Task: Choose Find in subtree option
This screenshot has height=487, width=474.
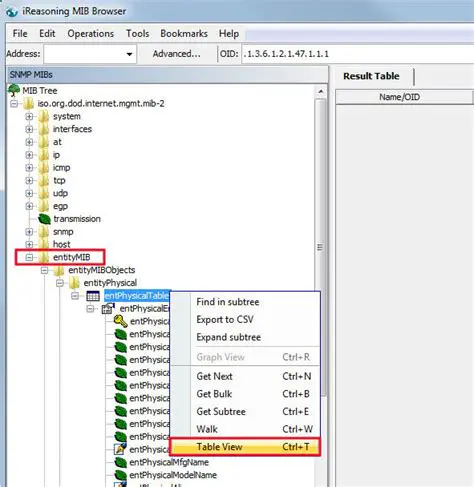Action: pos(245,302)
